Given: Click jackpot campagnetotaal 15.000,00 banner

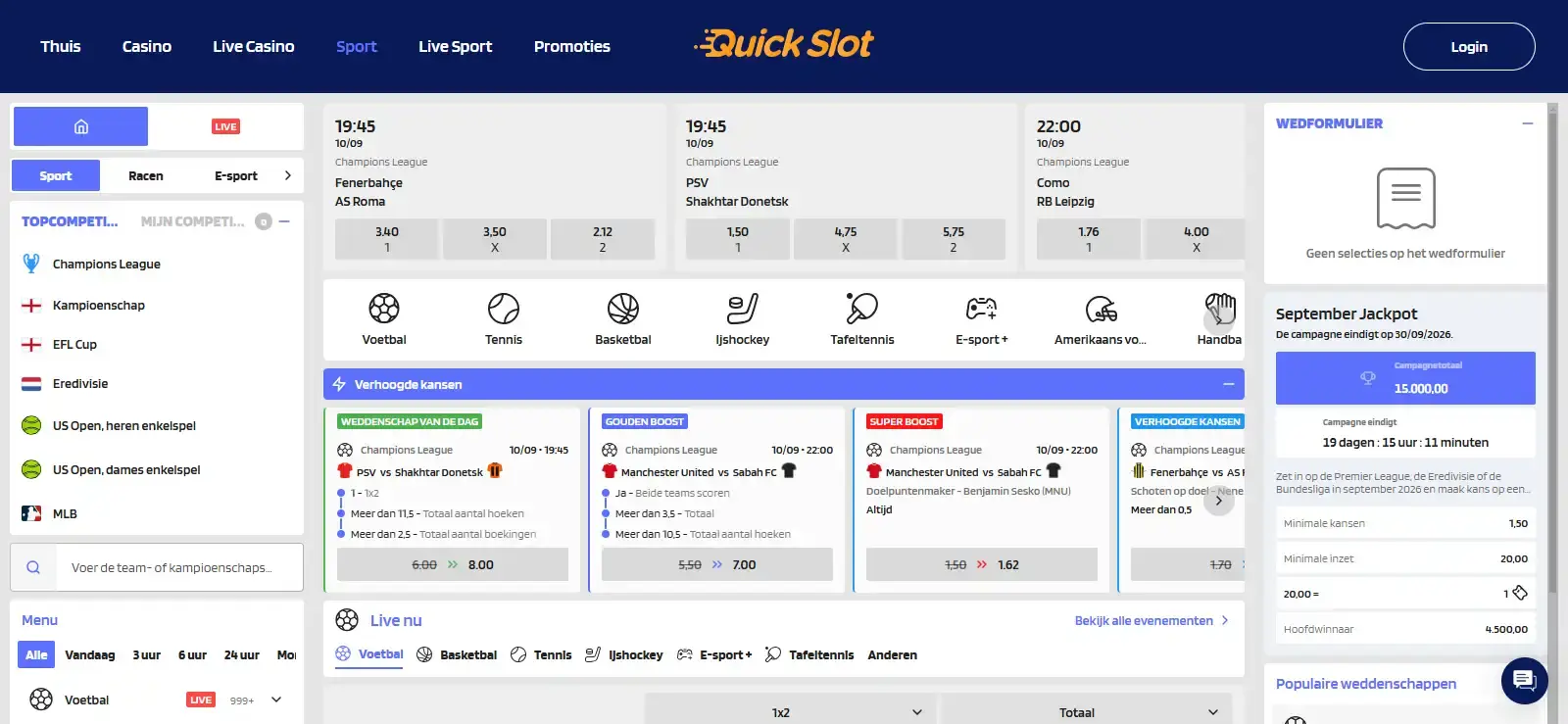Looking at the screenshot, I should [1405, 378].
